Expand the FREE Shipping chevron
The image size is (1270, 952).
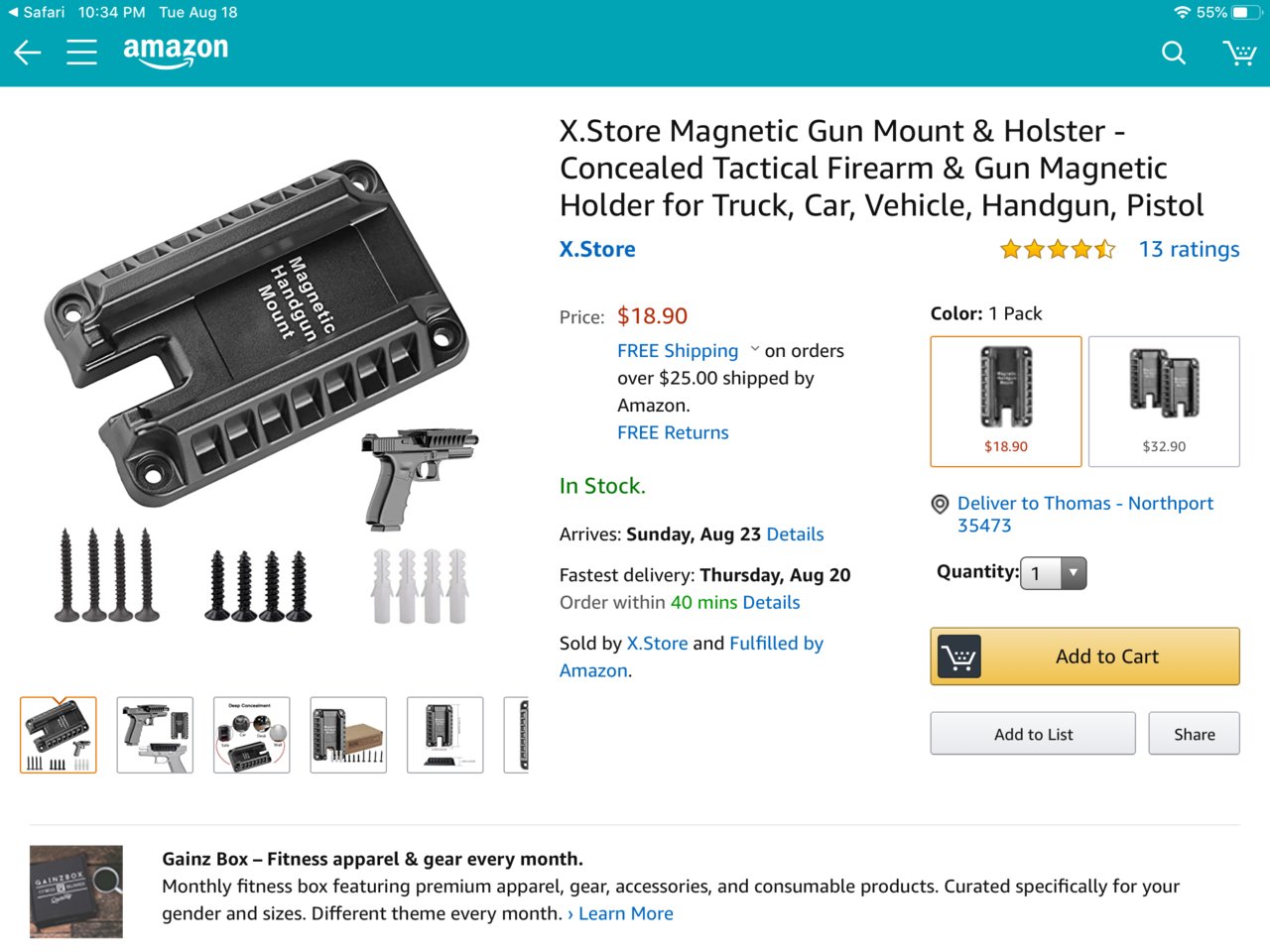755,349
